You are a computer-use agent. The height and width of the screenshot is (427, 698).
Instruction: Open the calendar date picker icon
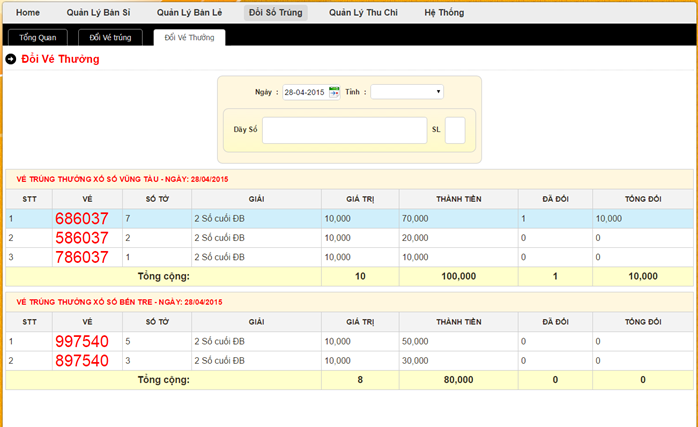(x=335, y=92)
